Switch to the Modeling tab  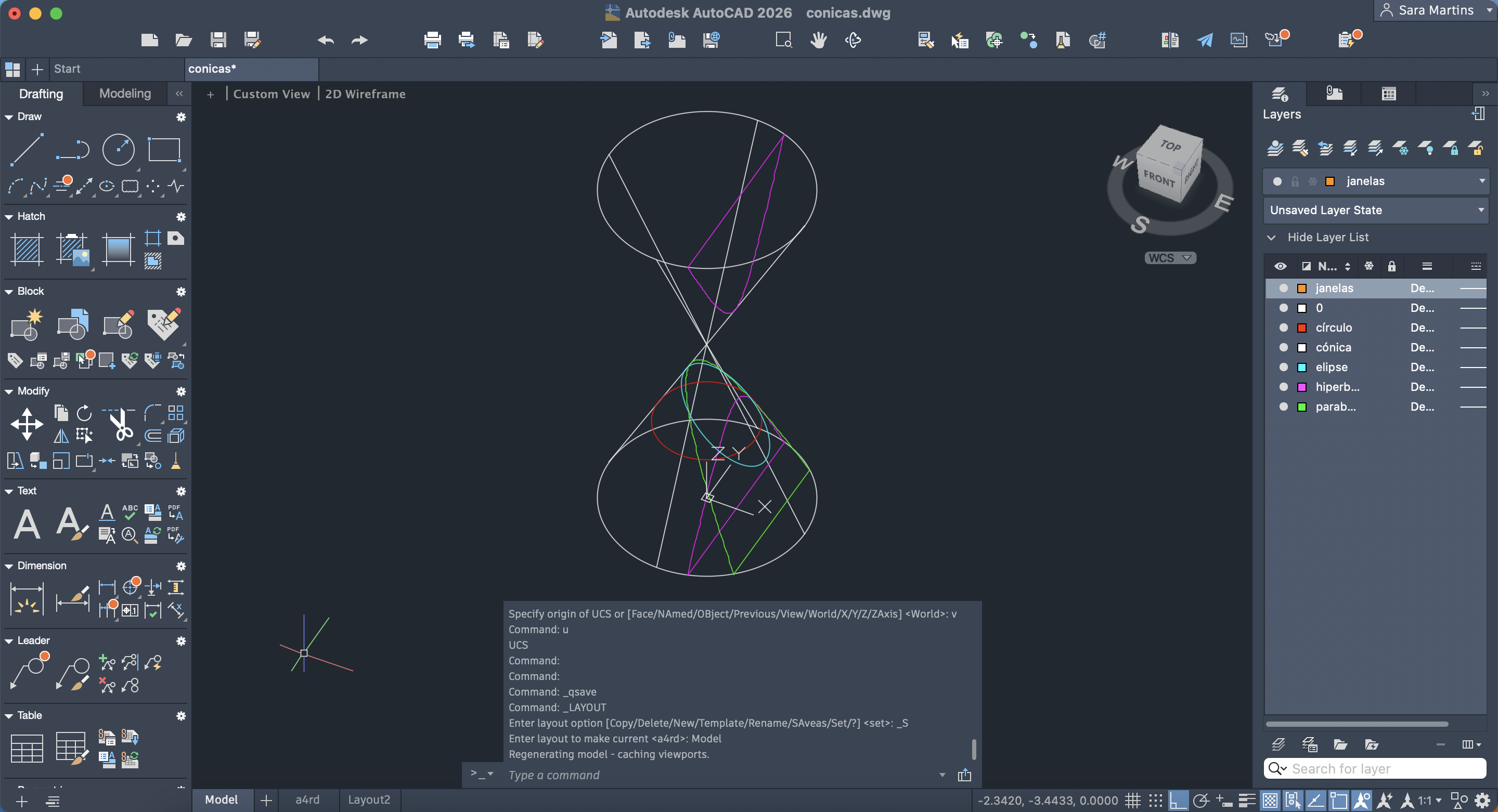[125, 94]
